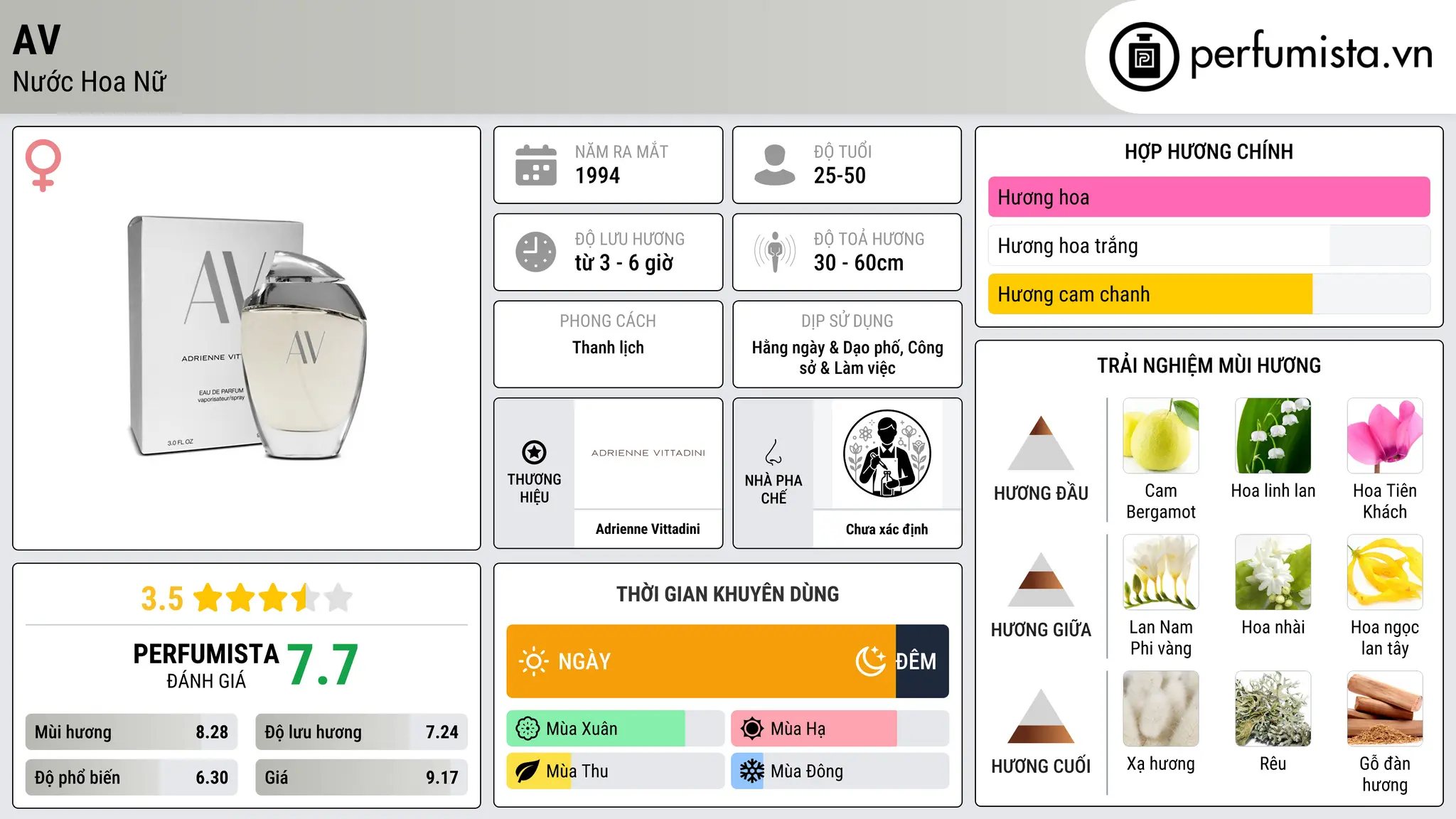Click the Đêm label in time bar

tap(916, 661)
